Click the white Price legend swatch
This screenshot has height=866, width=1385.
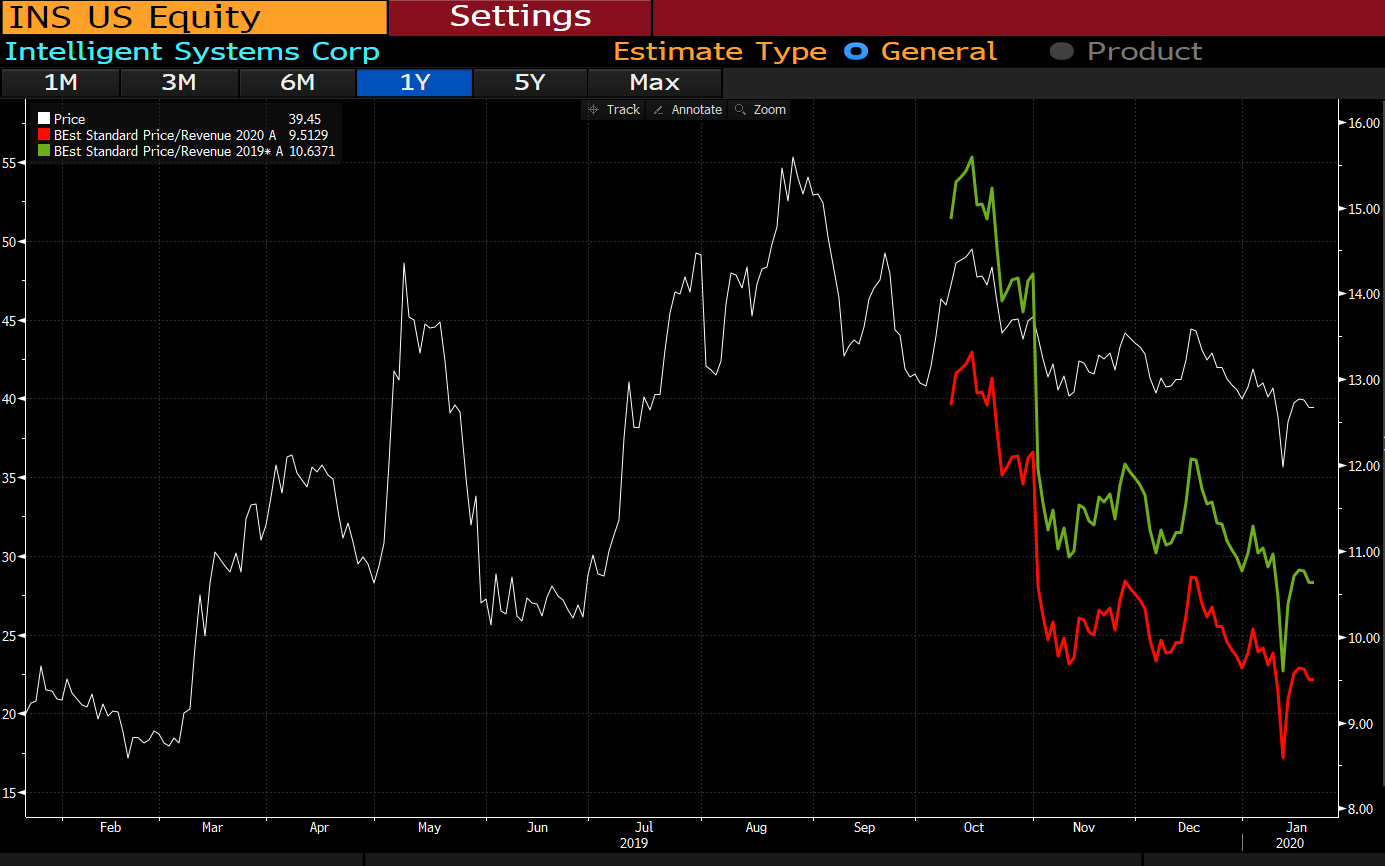pyautogui.click(x=43, y=119)
